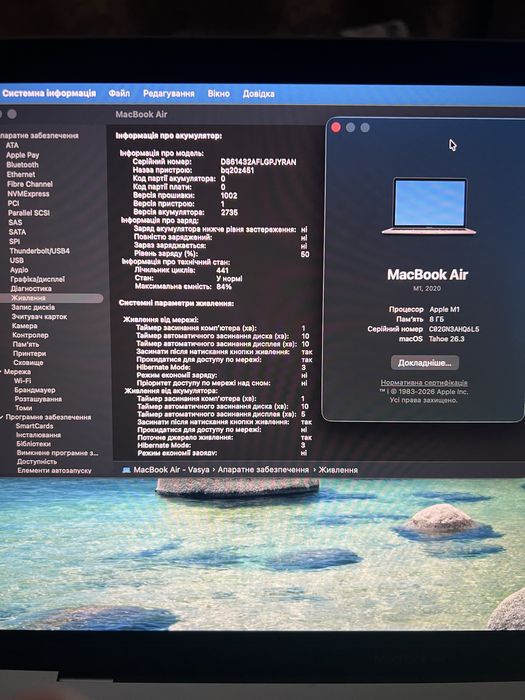This screenshot has height=700, width=525.
Task: Select Бібліотеки in the sidebar
Action: [x=33, y=444]
